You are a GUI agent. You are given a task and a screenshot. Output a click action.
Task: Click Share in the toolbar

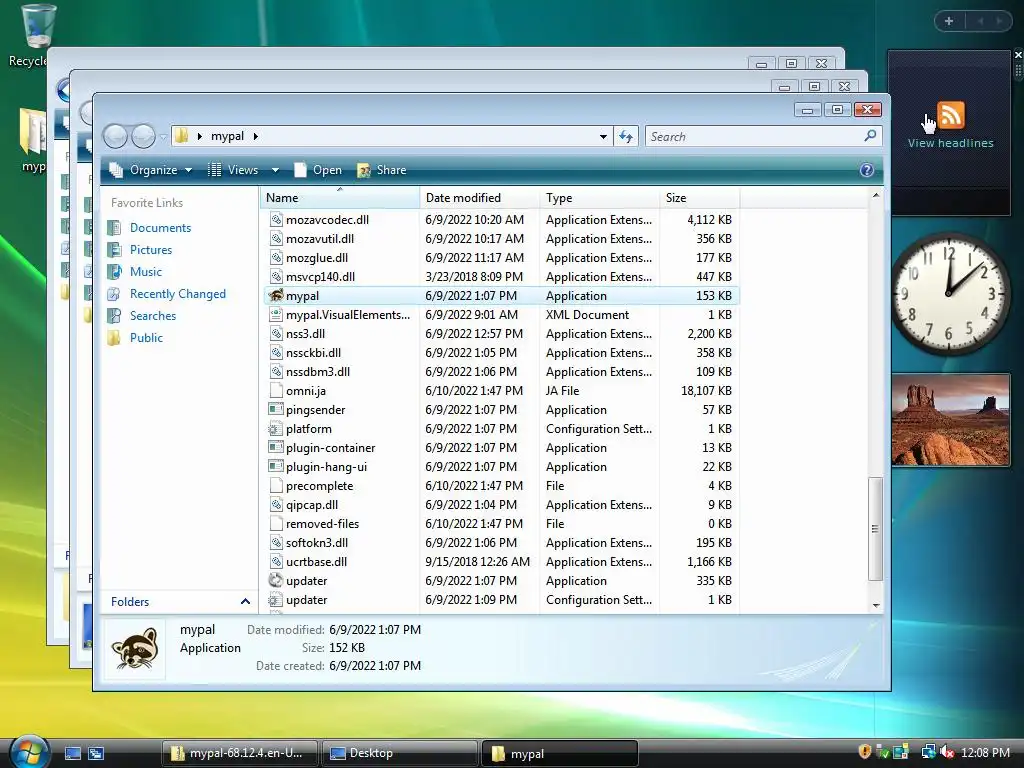point(382,170)
